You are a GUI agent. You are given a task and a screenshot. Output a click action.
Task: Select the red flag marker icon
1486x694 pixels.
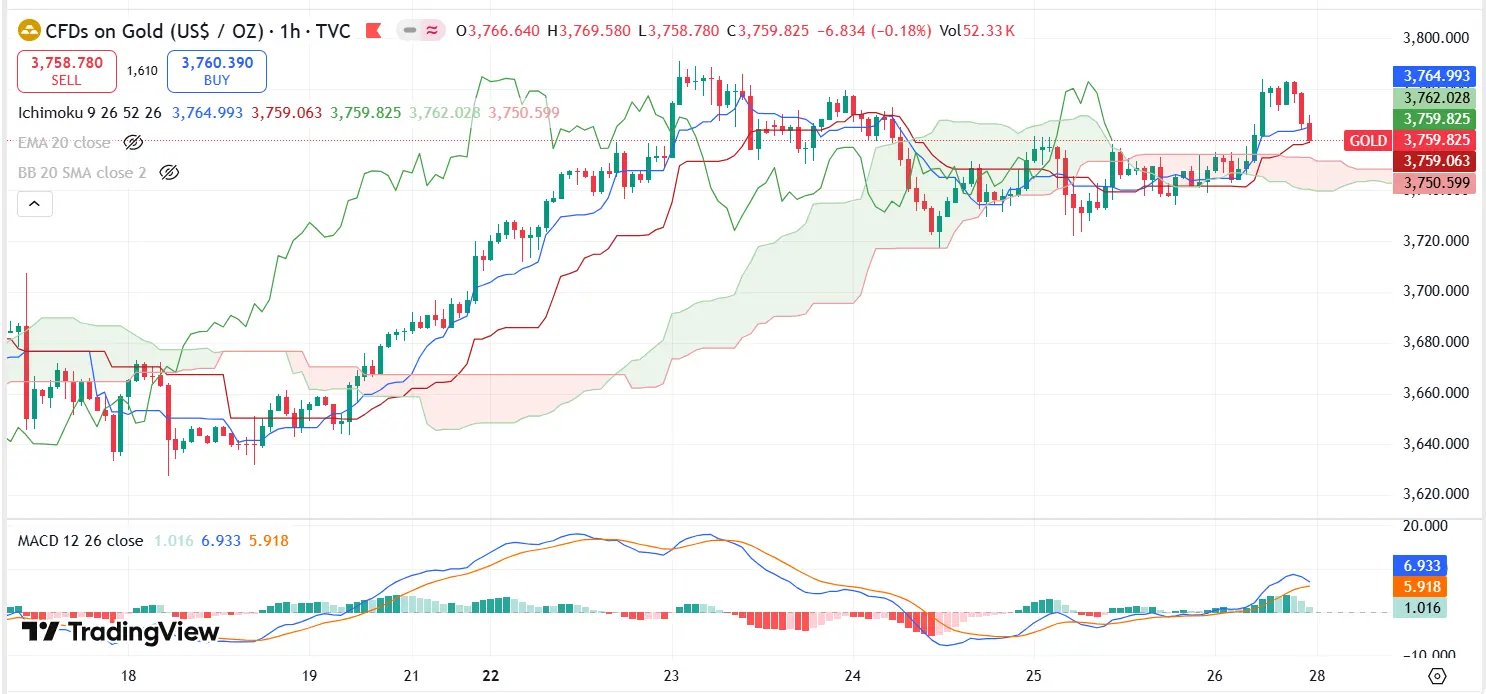pos(374,31)
